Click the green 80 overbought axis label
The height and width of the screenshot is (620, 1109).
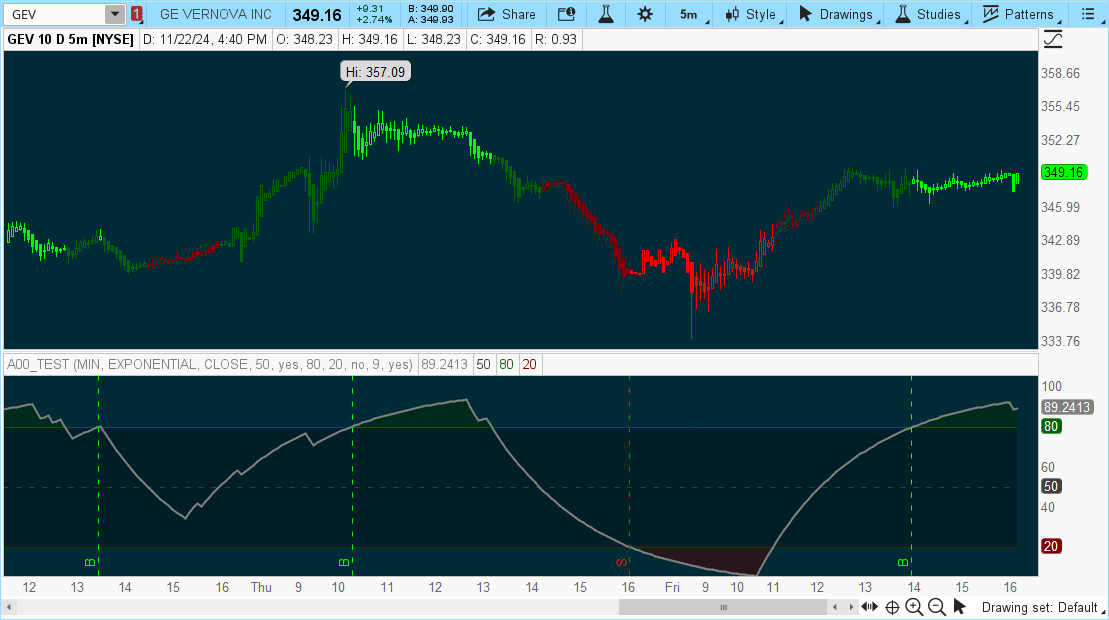pyautogui.click(x=1051, y=426)
